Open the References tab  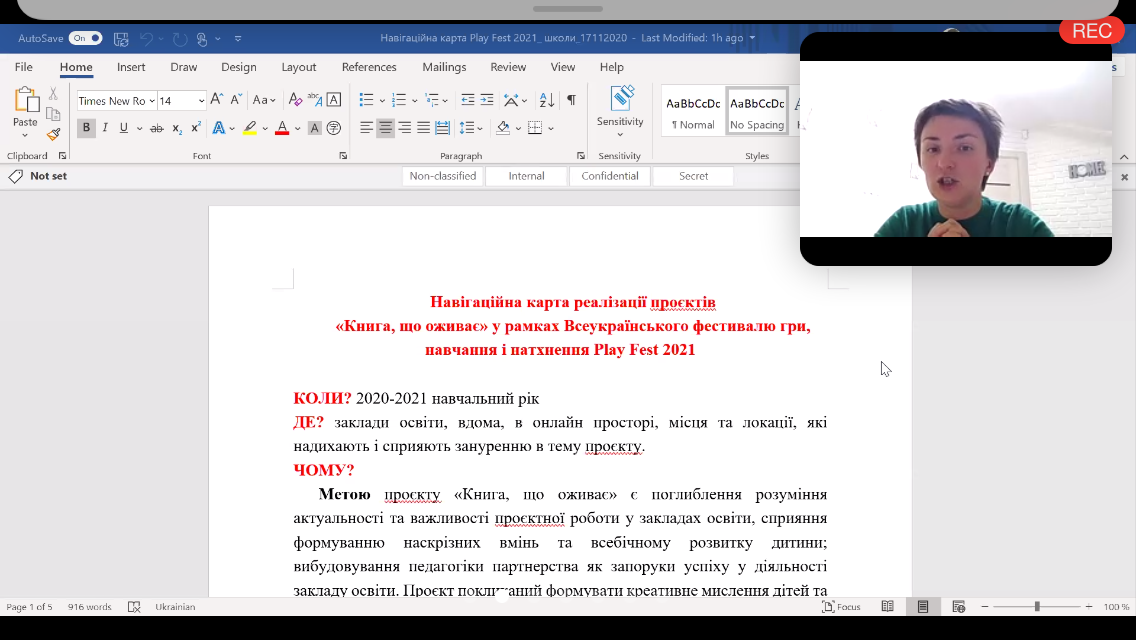[x=369, y=67]
